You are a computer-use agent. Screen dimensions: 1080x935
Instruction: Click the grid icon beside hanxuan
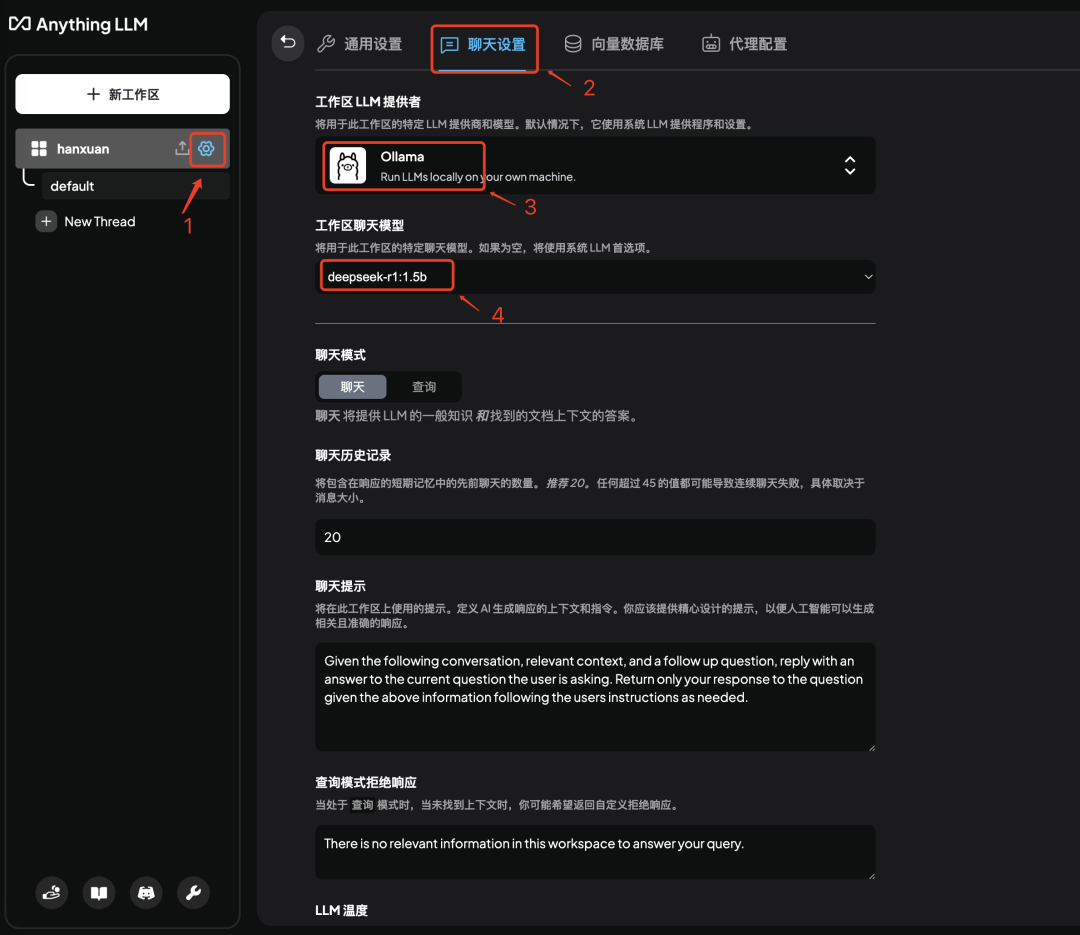[x=39, y=149]
